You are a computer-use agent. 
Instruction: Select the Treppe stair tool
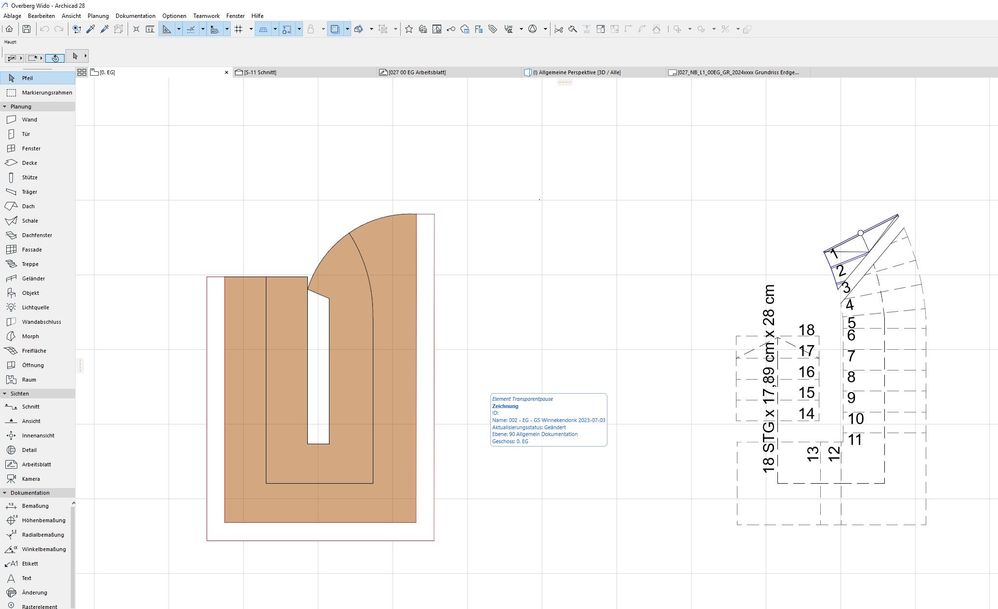click(x=30, y=264)
